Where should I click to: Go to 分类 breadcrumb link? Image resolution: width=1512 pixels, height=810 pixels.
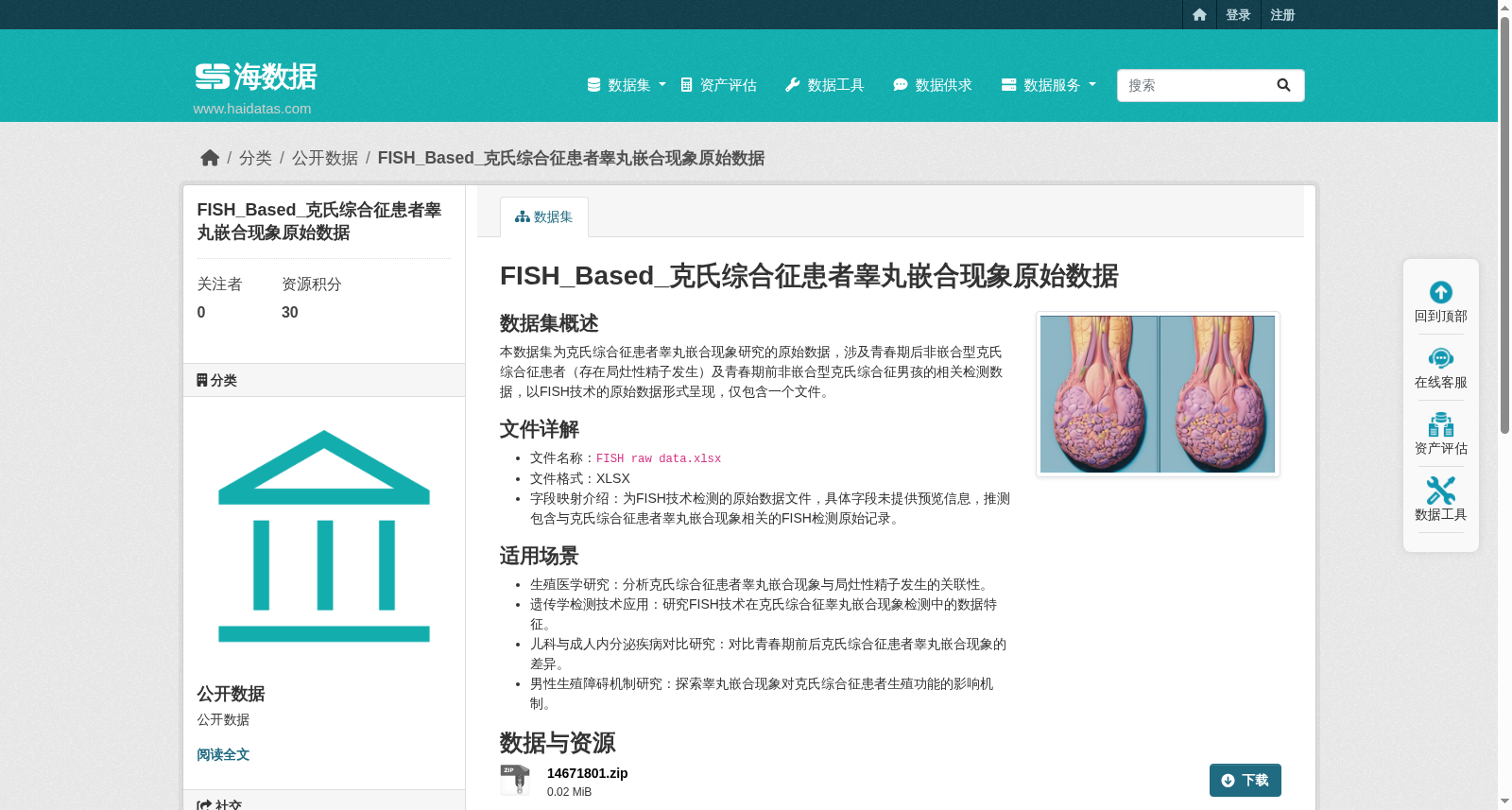(x=255, y=158)
